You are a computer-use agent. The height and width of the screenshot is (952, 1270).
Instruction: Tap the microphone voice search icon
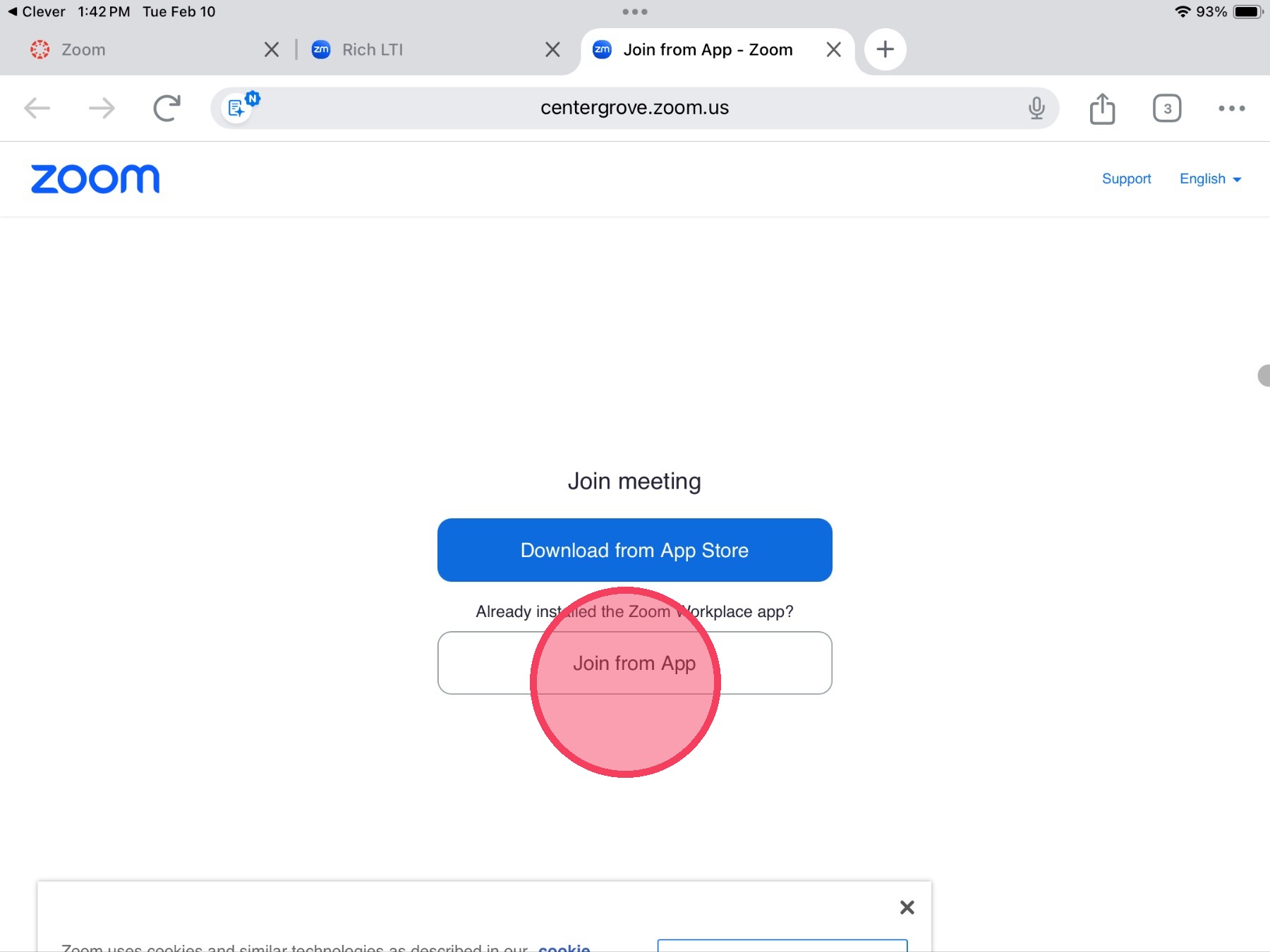coord(1036,108)
